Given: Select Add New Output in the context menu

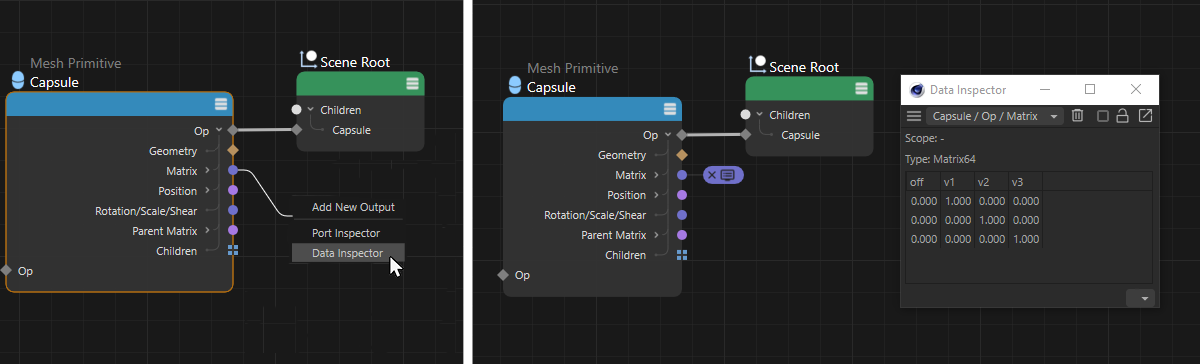Looking at the screenshot, I should [x=353, y=208].
